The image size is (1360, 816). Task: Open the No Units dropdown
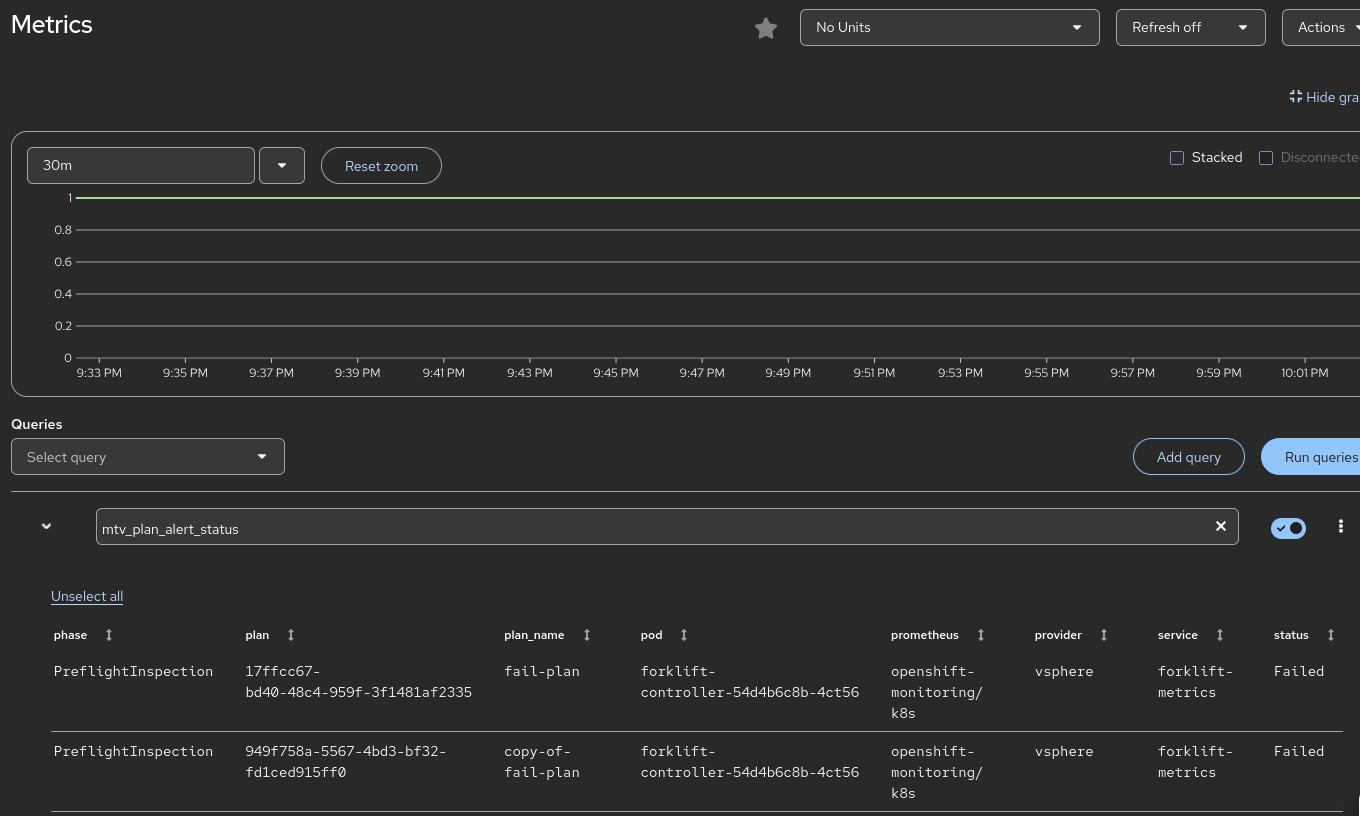949,27
